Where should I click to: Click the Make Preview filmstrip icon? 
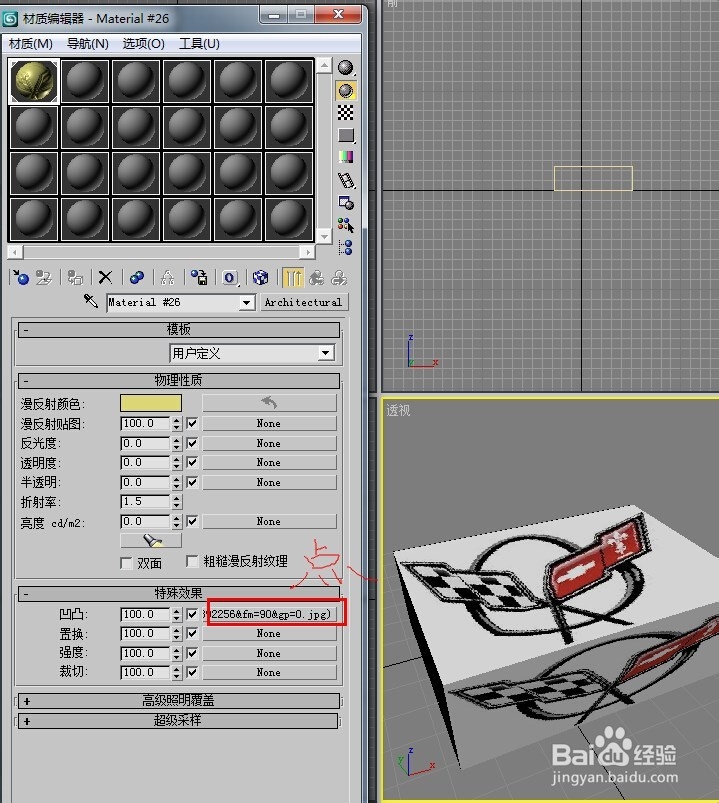point(346,180)
